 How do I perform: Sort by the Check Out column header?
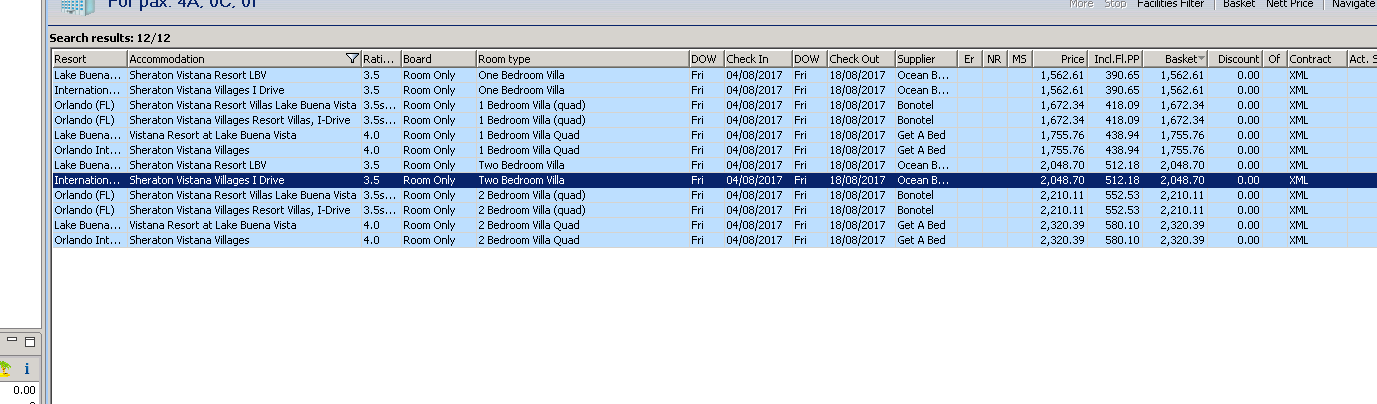pos(860,59)
